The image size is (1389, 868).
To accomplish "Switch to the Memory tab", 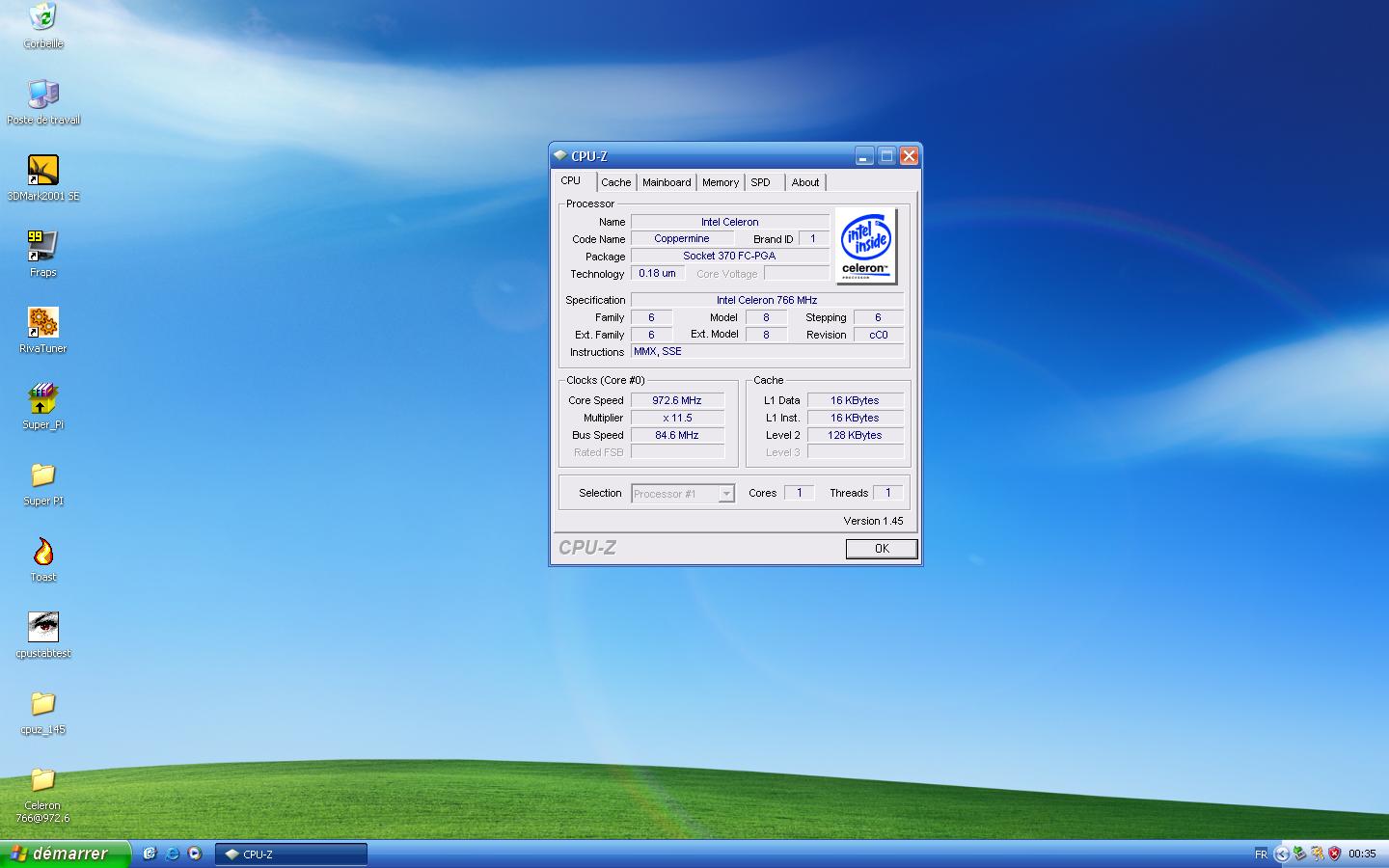I will [721, 182].
